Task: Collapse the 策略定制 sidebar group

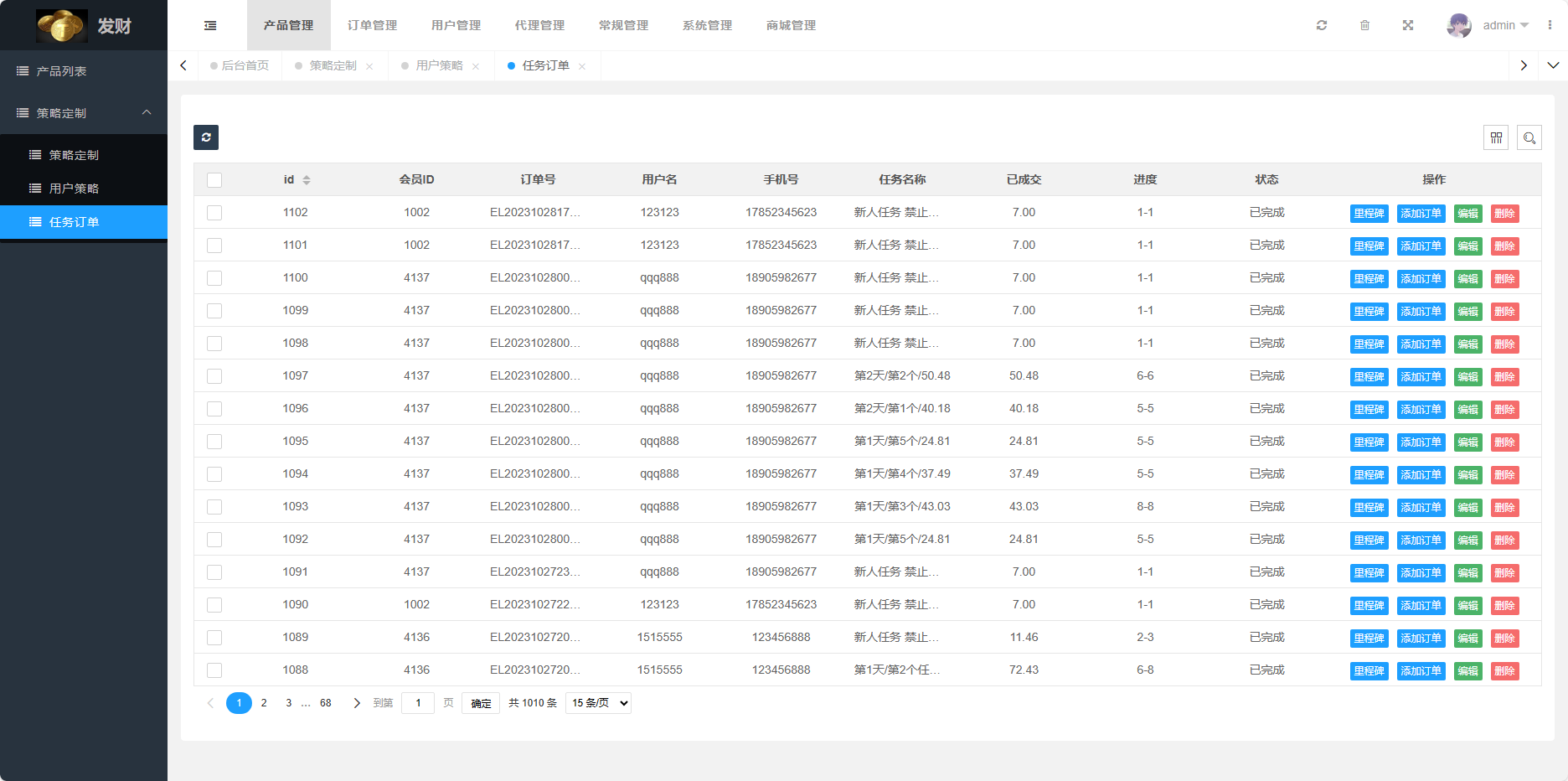Action: 84,113
